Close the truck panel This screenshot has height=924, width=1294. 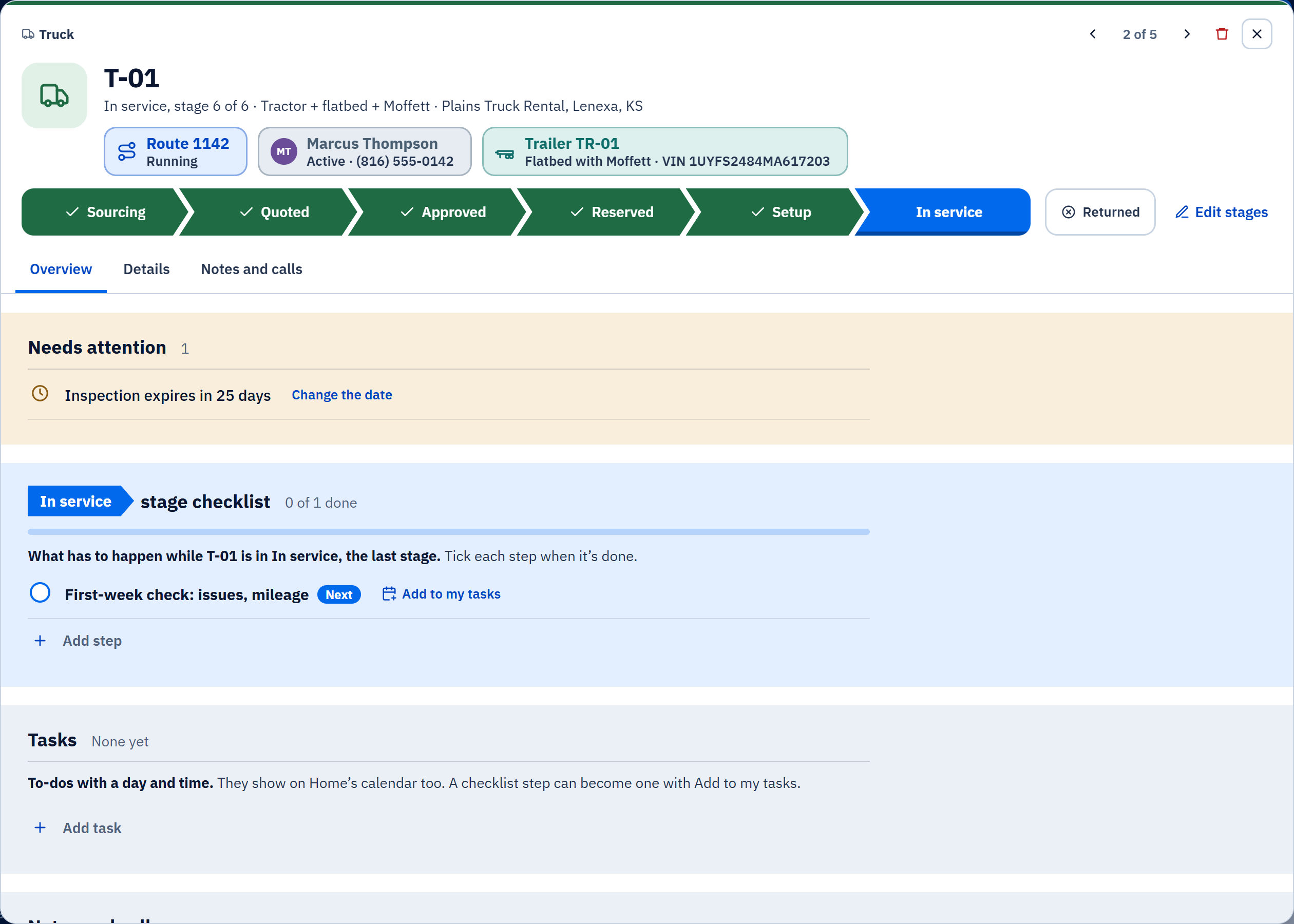pyautogui.click(x=1257, y=34)
